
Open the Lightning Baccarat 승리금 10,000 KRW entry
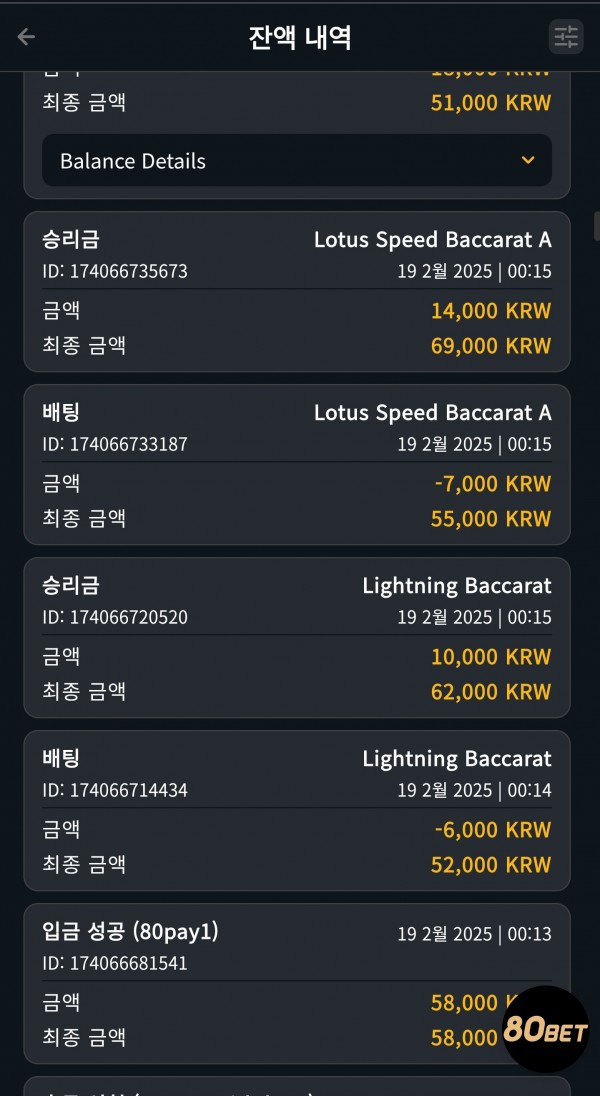pyautogui.click(x=297, y=637)
